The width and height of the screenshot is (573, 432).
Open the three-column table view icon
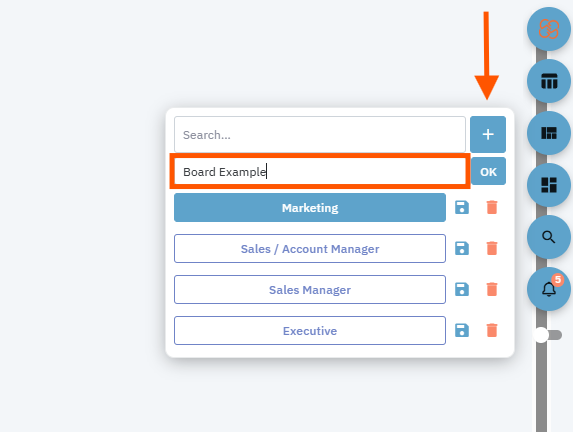pos(549,81)
